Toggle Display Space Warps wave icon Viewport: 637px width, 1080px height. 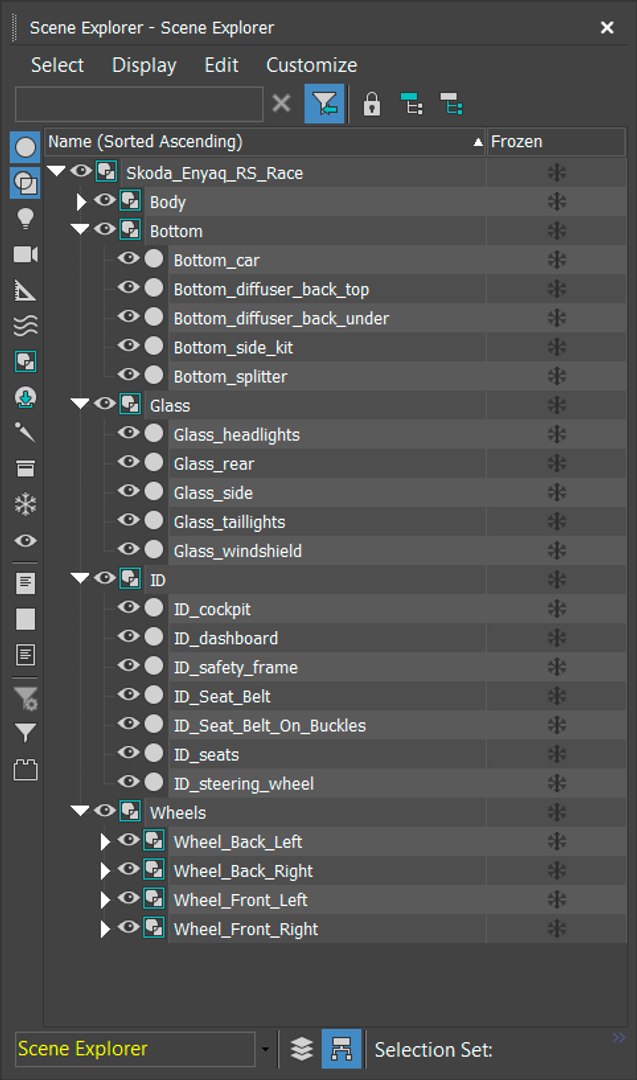point(25,326)
